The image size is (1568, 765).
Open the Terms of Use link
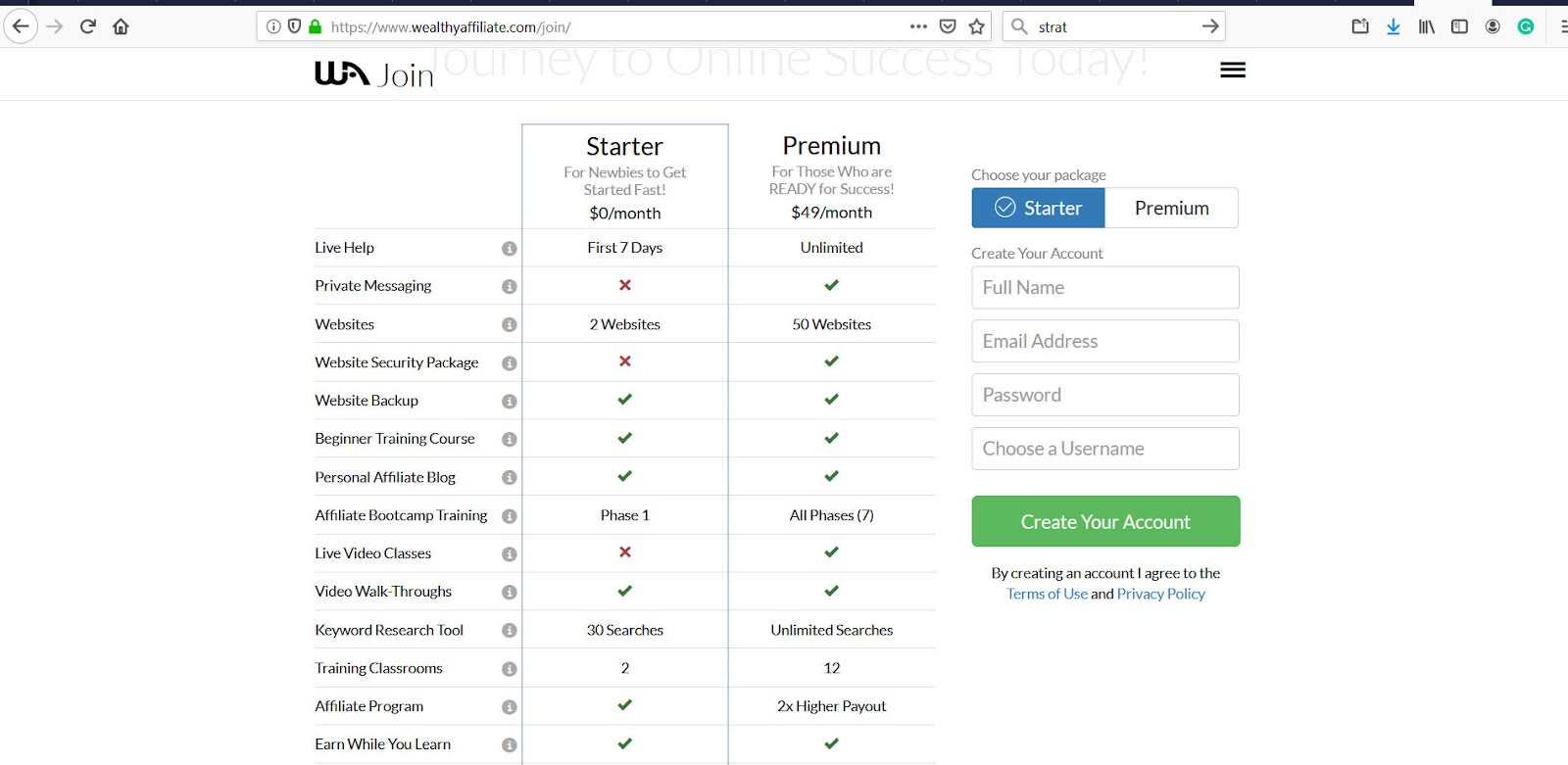(x=1047, y=594)
